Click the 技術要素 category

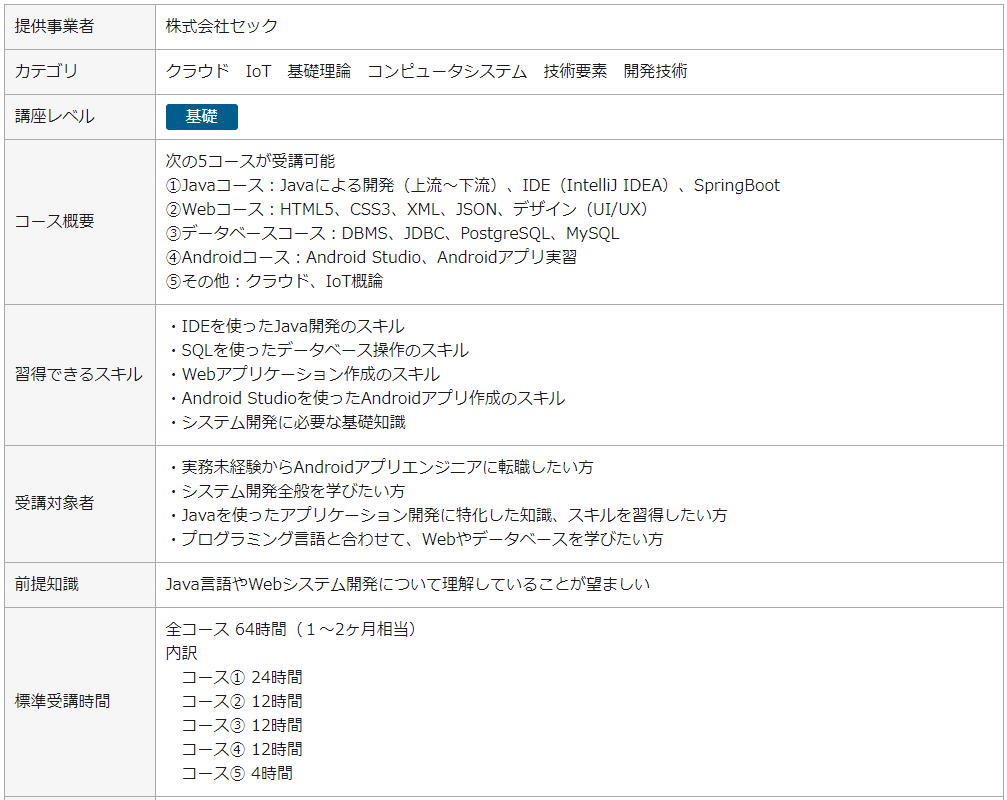tap(575, 71)
